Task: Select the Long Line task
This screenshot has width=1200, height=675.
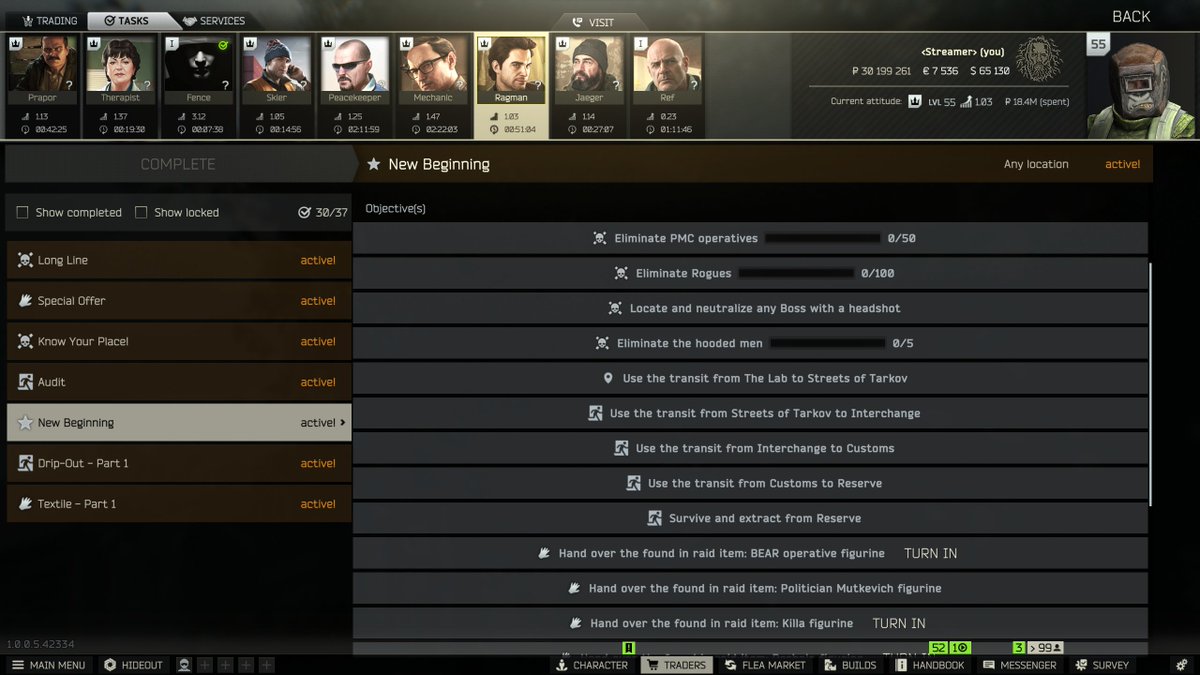Action: [179, 260]
